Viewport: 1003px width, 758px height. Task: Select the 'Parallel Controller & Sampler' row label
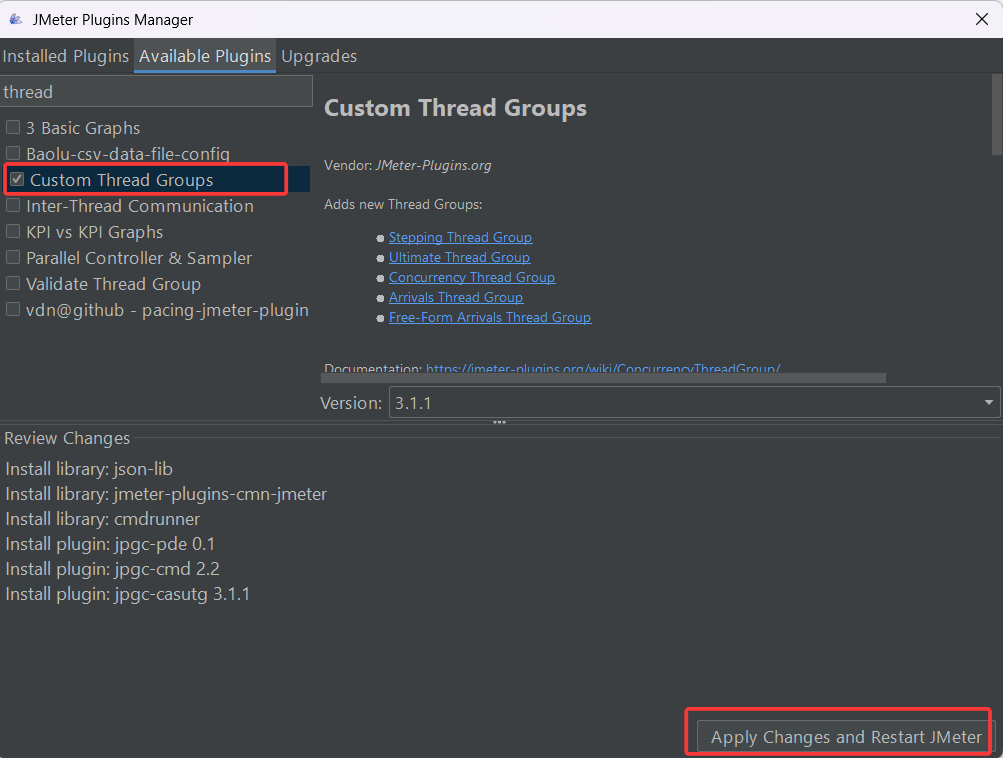139,258
